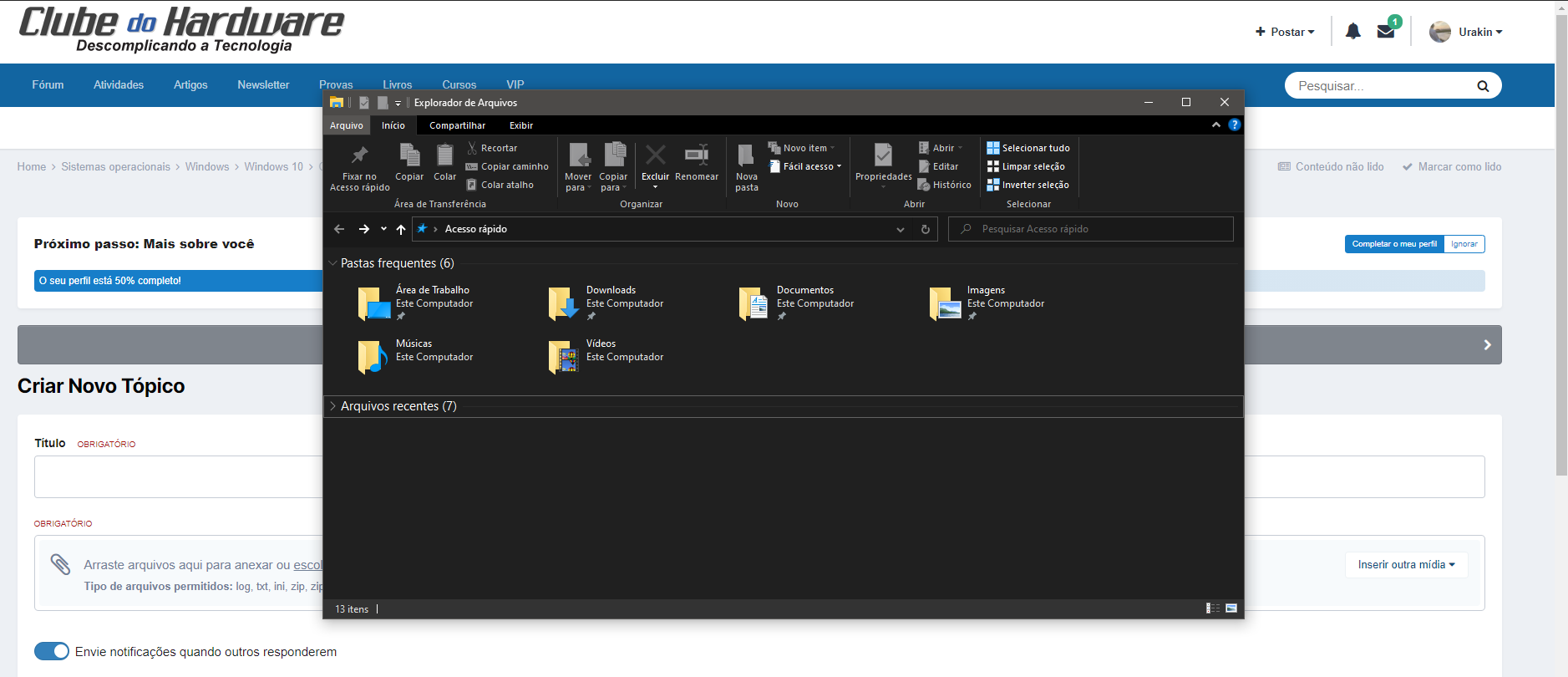1568x677 pixels.
Task: Refresh the Acesso rápido location
Action: click(x=926, y=229)
